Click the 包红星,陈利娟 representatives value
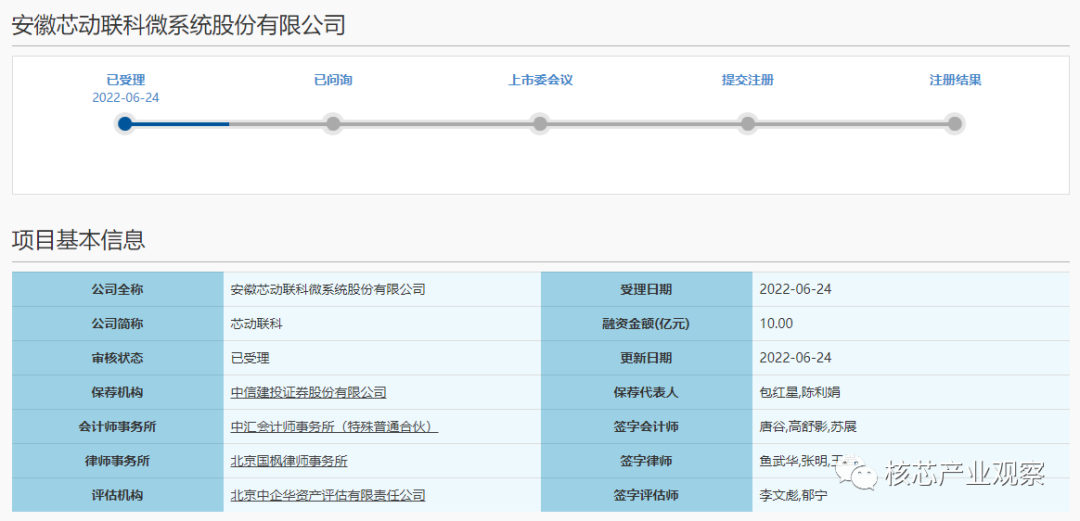This screenshot has width=1080, height=521. coord(800,393)
